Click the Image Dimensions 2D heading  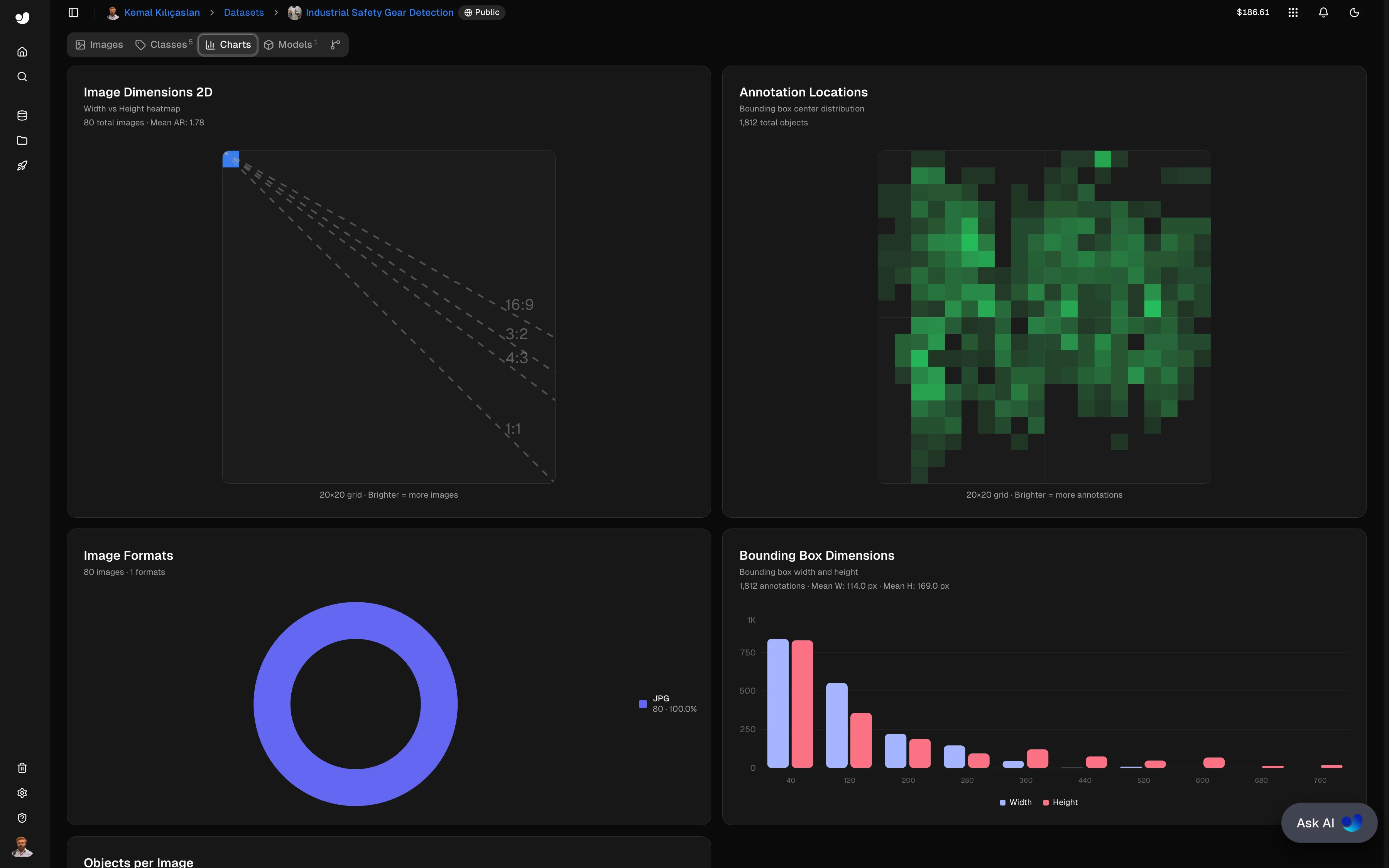(x=148, y=93)
